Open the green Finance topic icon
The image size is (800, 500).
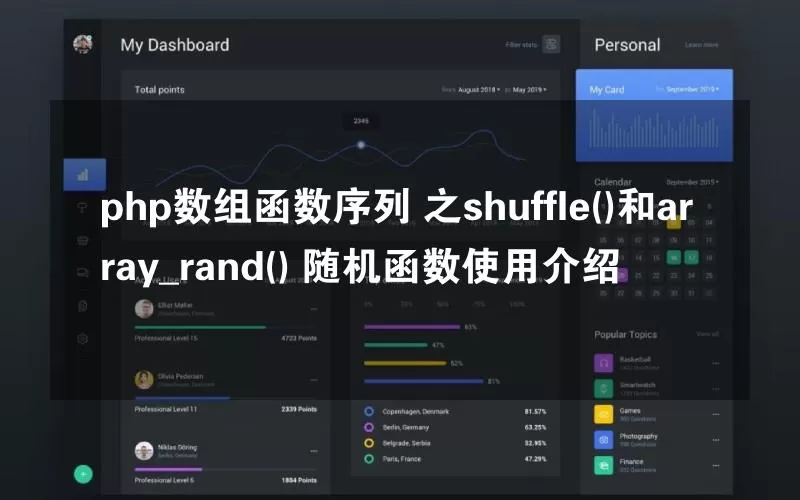tap(604, 465)
